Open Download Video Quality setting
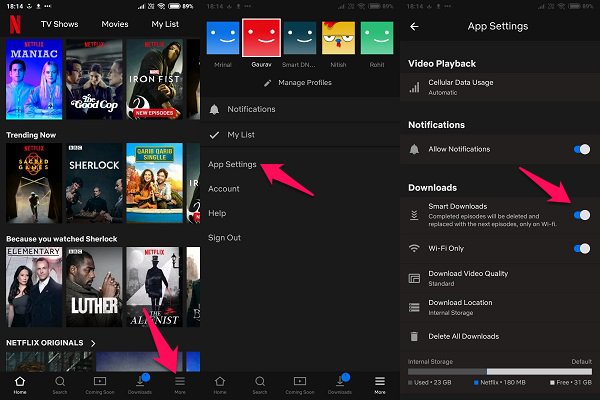 (x=500, y=278)
